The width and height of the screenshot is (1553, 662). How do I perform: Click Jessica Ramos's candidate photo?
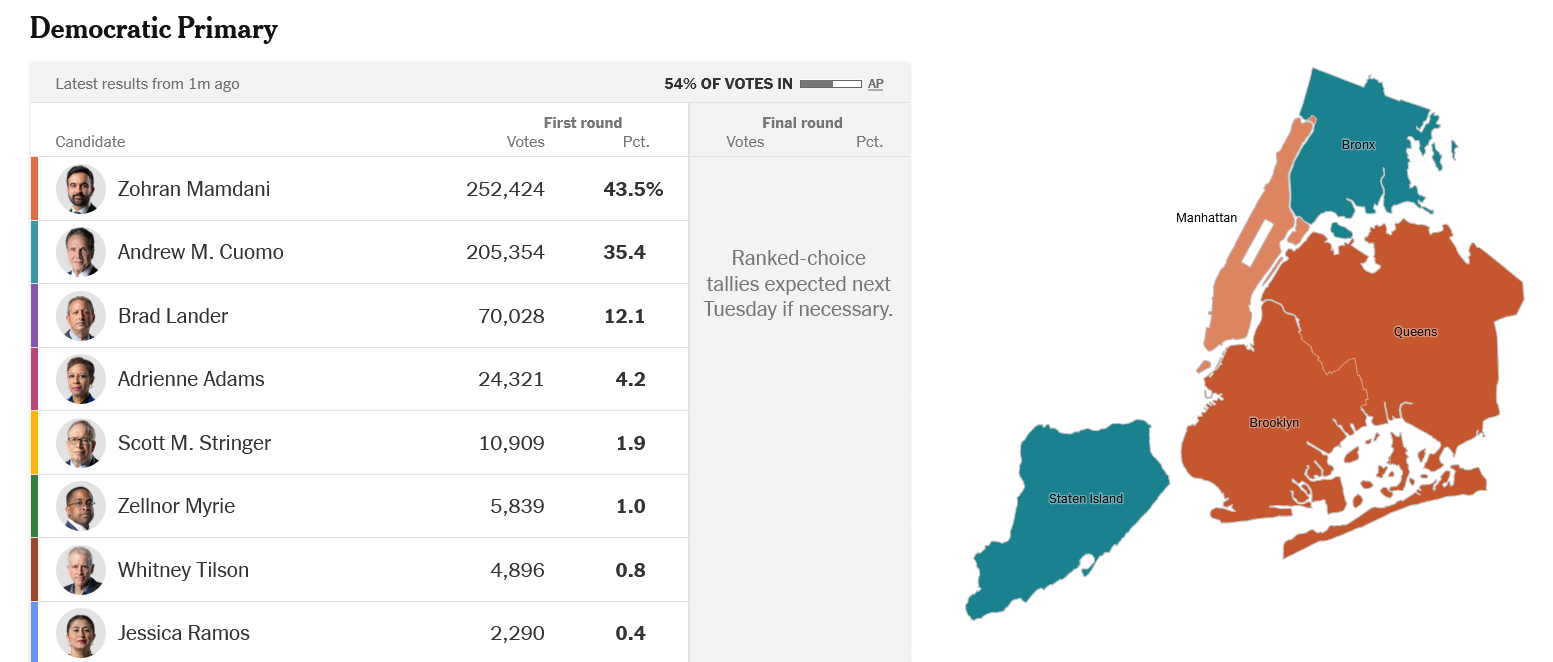click(81, 633)
